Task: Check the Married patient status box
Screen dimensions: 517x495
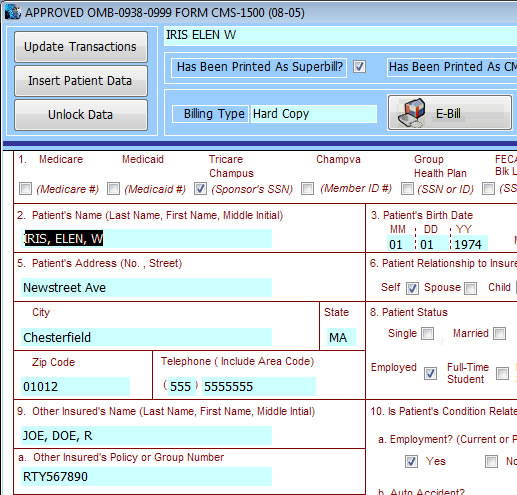Action: [499, 333]
